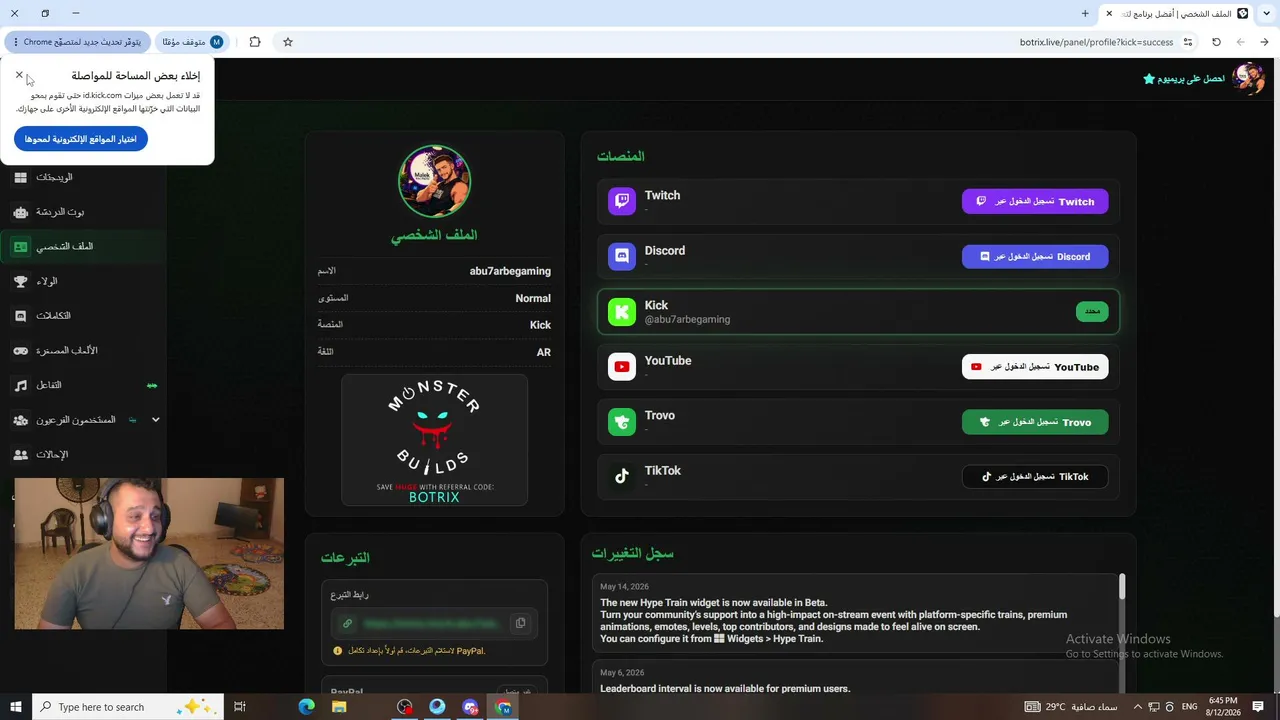Viewport: 1280px width, 720px height.
Task: Open the taskbar clock and date
Action: (1223, 707)
